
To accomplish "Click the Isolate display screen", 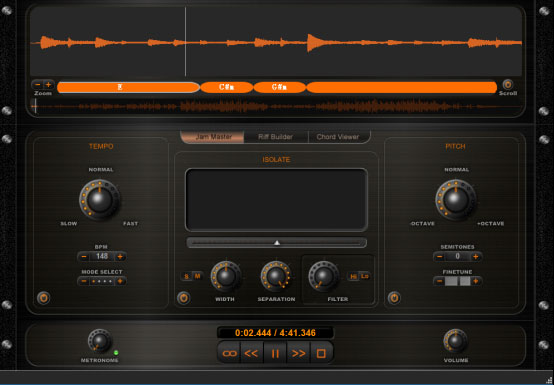I will pyautogui.click(x=276, y=200).
